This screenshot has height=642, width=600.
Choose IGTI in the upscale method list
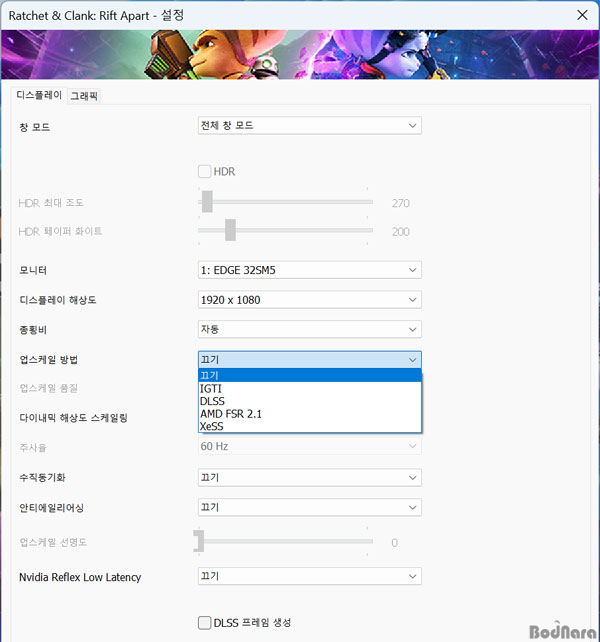(310, 389)
